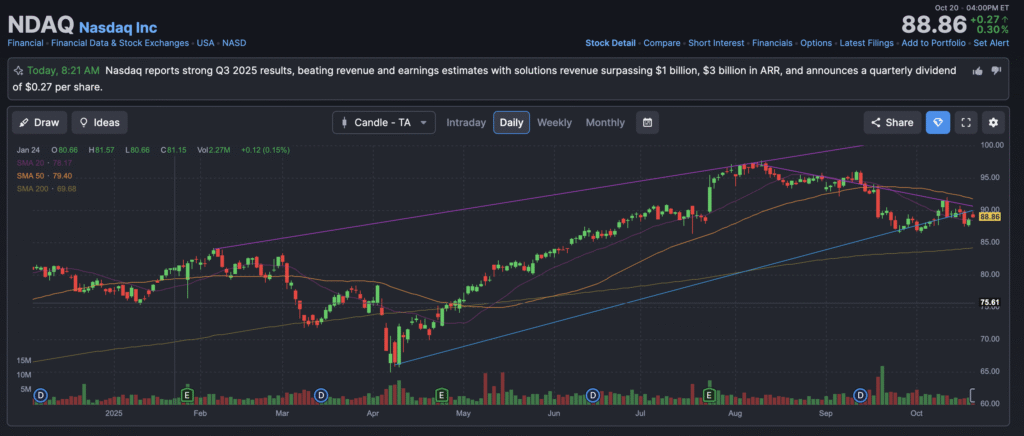Expand the Candle - TA chart type dropdown
Viewport: 1024px width, 436px height.
pos(384,123)
